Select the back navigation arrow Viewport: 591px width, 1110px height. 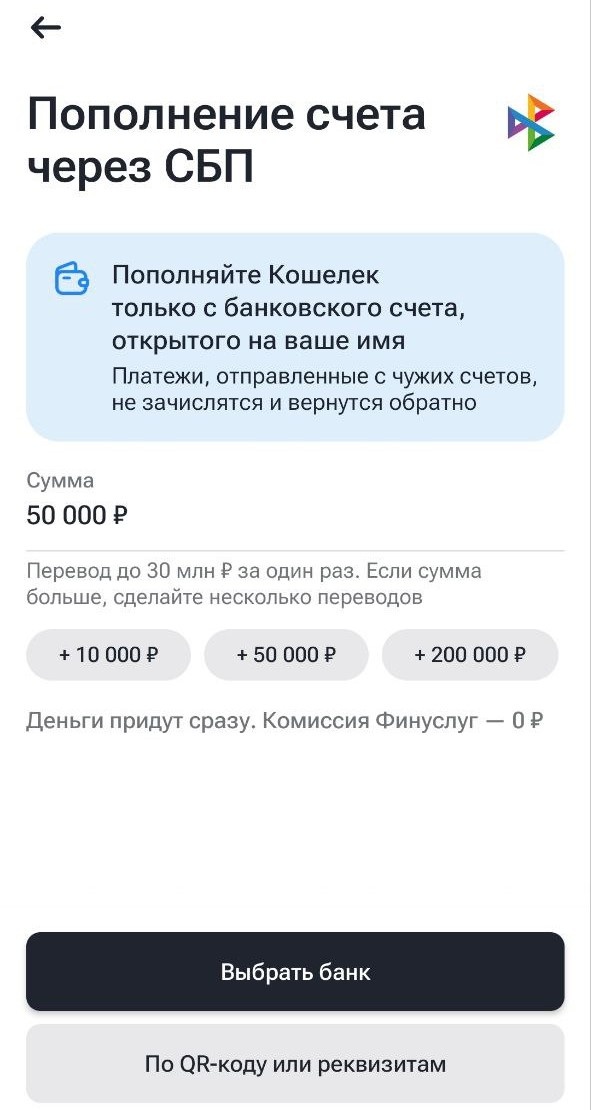point(45,28)
